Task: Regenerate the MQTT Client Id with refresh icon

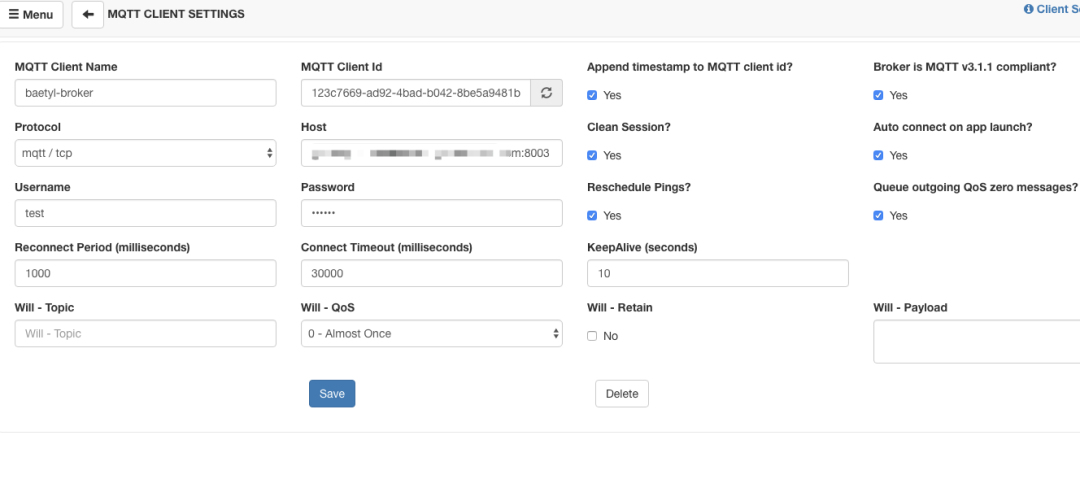Action: [x=546, y=93]
